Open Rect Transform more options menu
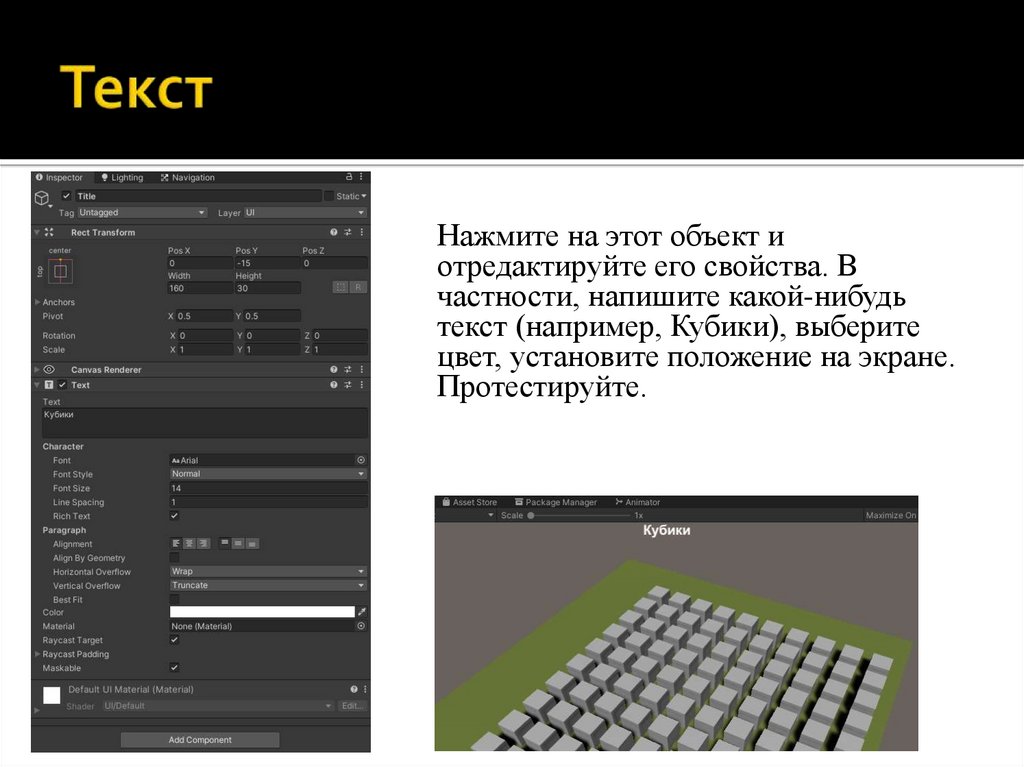Screen dimensions: 1024x767 (361, 232)
